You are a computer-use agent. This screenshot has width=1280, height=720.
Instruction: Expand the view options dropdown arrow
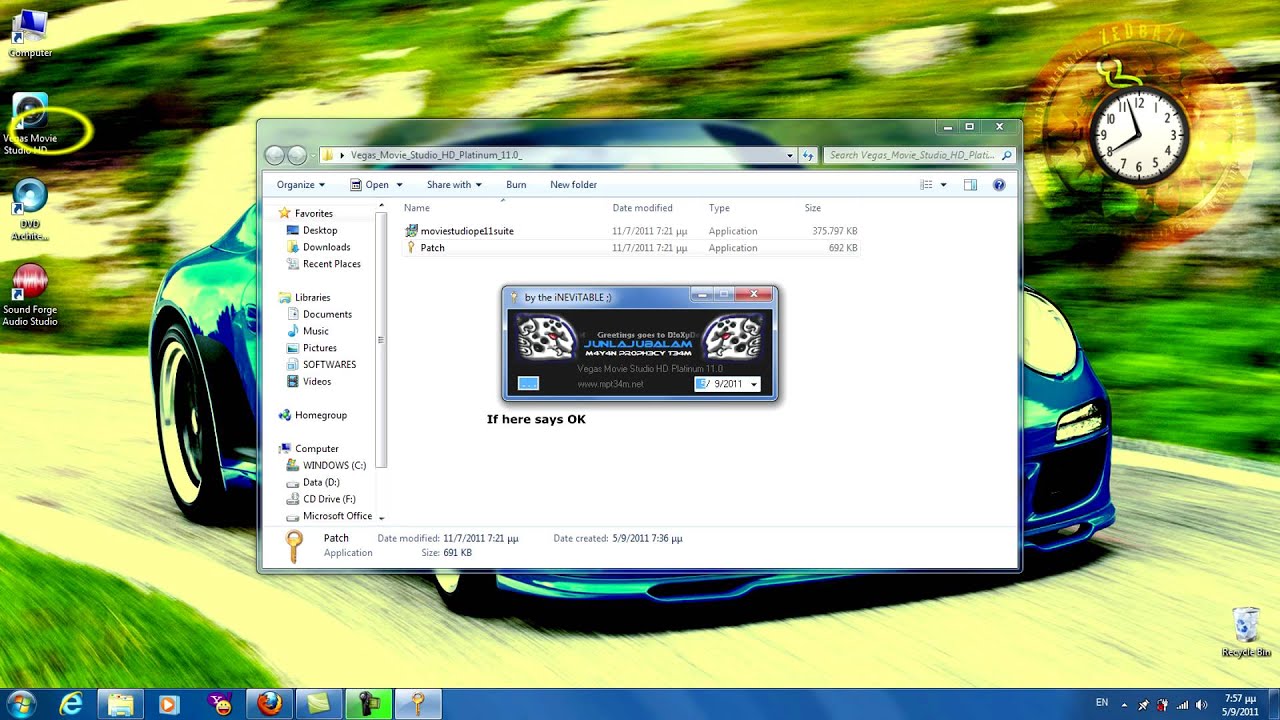tap(943, 185)
